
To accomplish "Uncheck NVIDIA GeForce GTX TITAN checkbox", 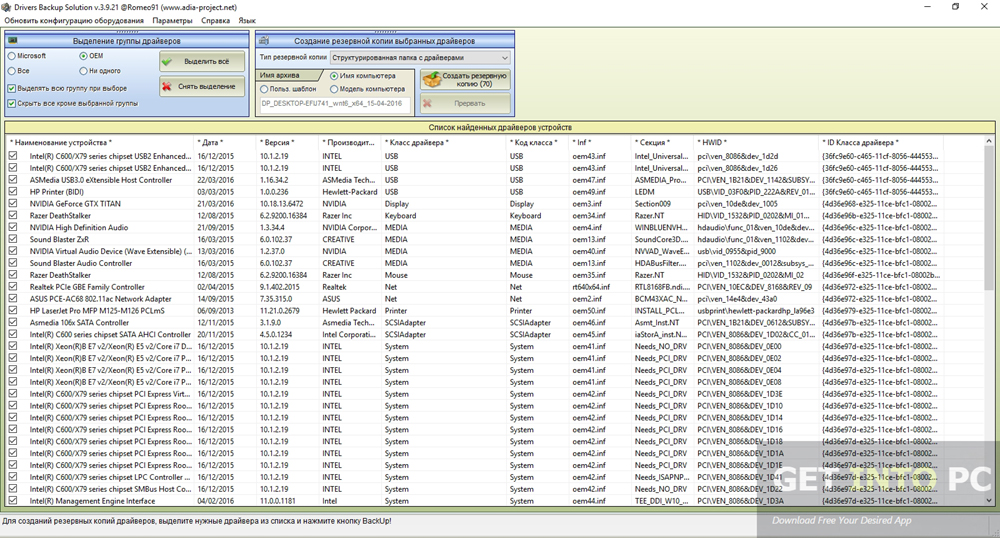I will [13, 203].
